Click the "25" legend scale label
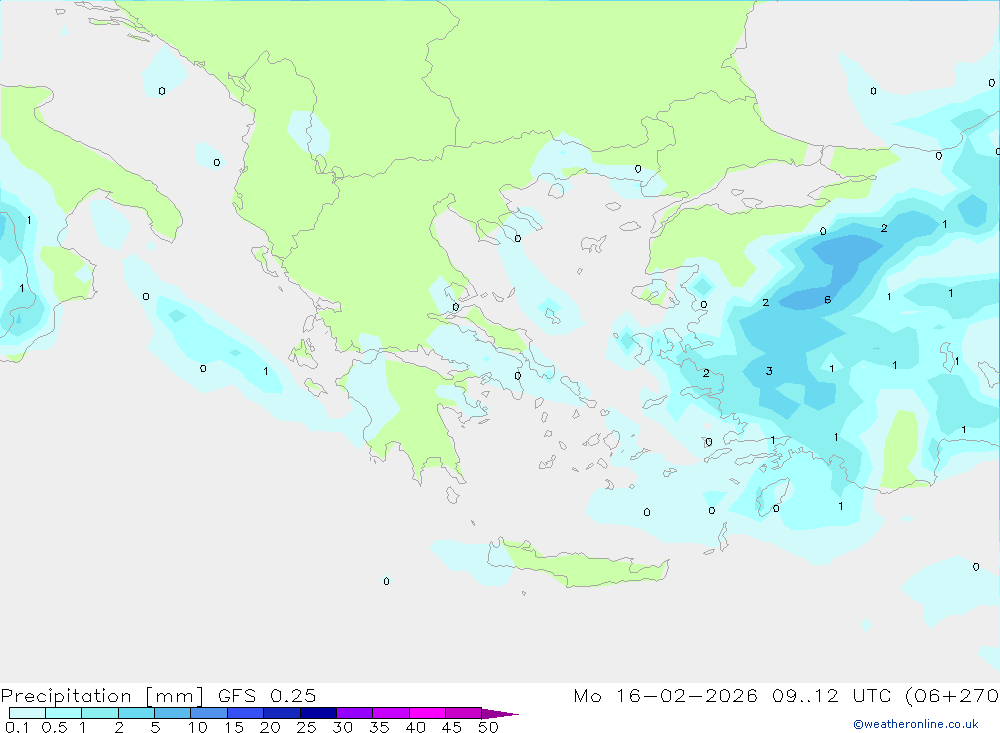The image size is (1000, 733). pyautogui.click(x=306, y=727)
